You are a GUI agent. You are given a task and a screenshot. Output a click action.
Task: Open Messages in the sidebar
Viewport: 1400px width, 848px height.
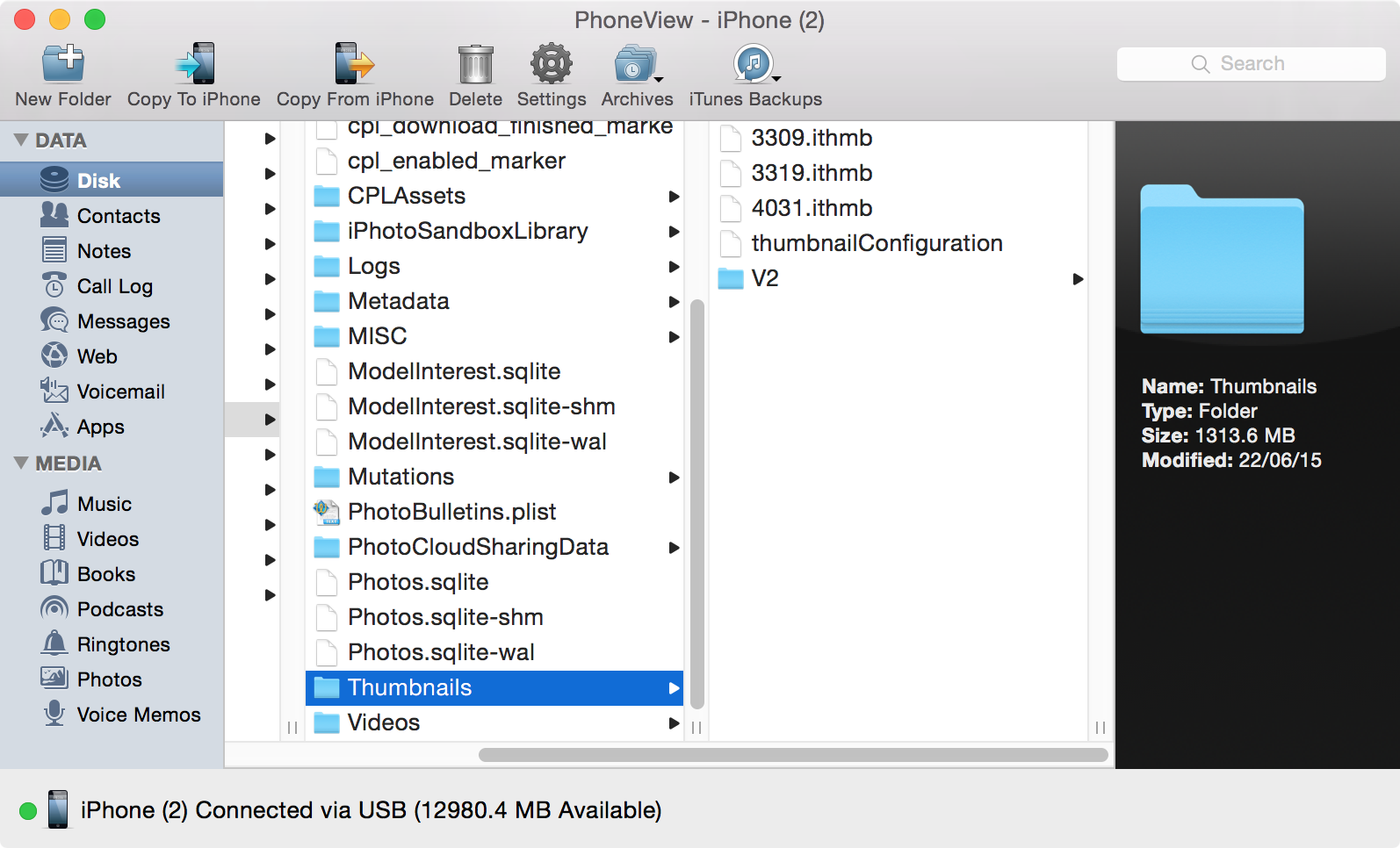pyautogui.click(x=112, y=321)
